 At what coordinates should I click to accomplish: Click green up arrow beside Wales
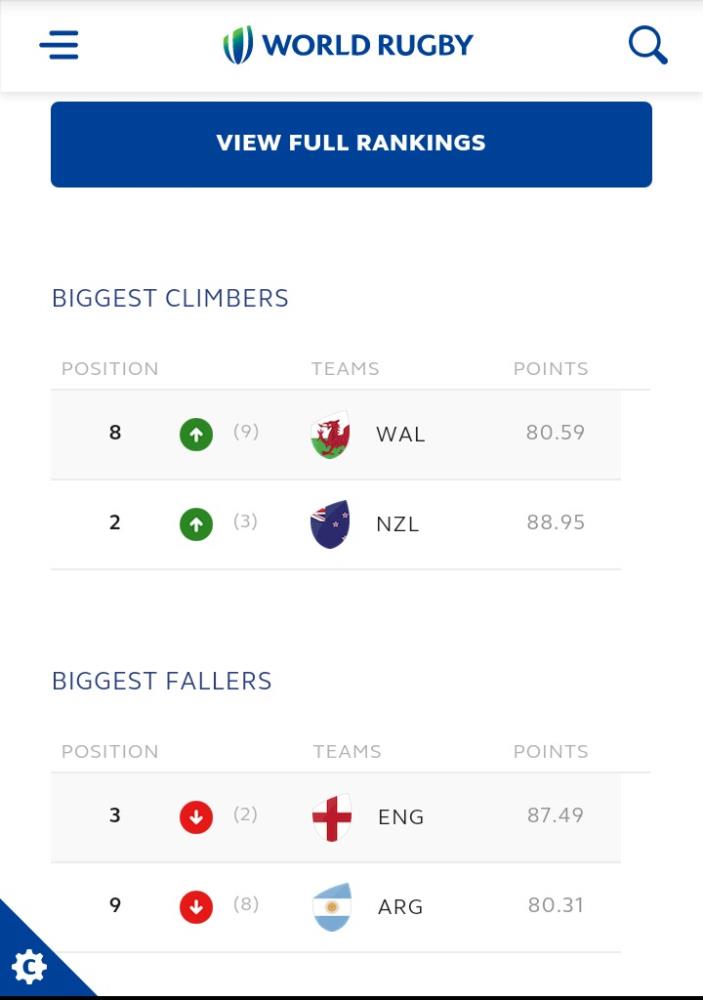click(196, 435)
